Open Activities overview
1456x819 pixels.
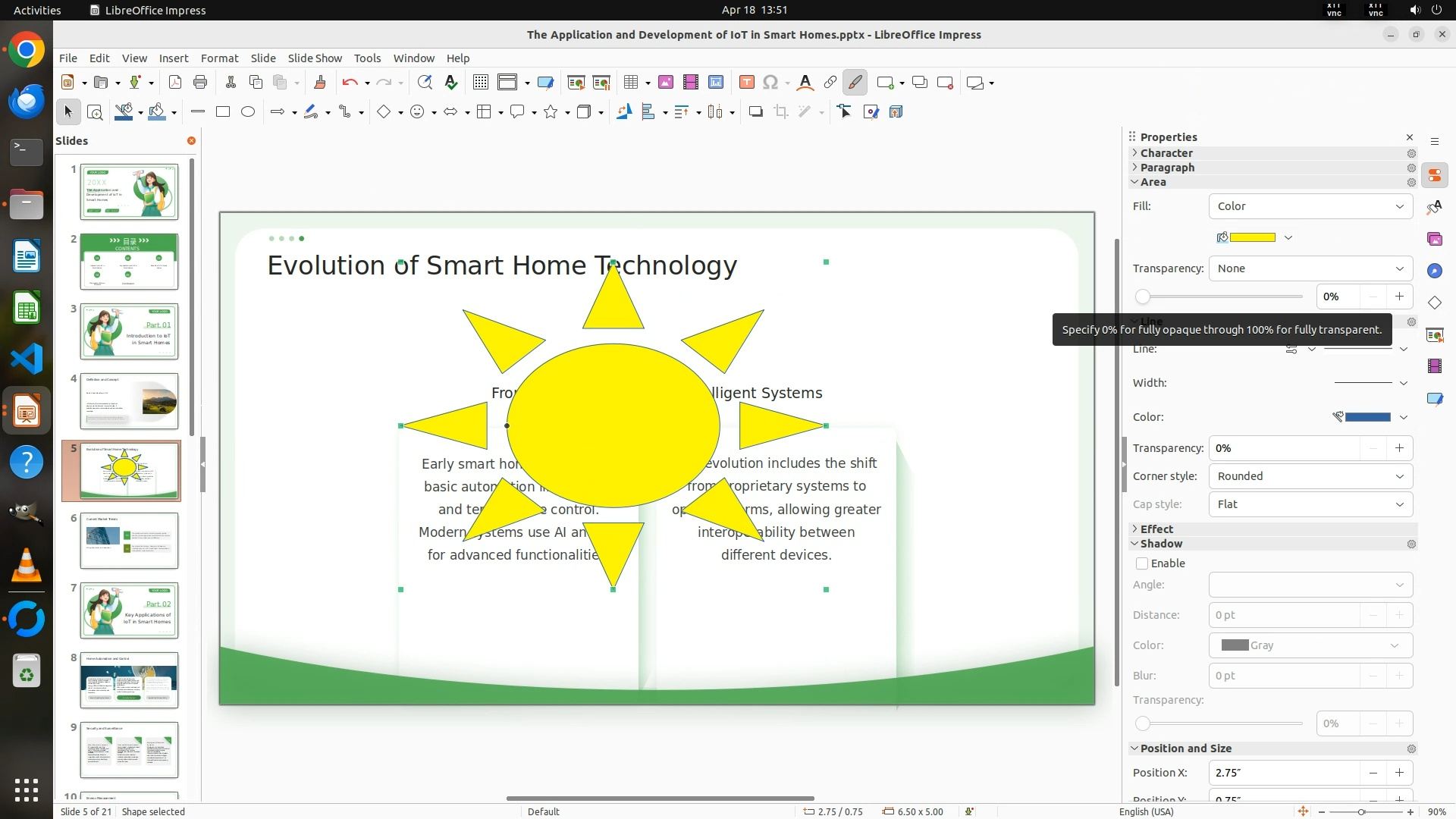(x=37, y=10)
